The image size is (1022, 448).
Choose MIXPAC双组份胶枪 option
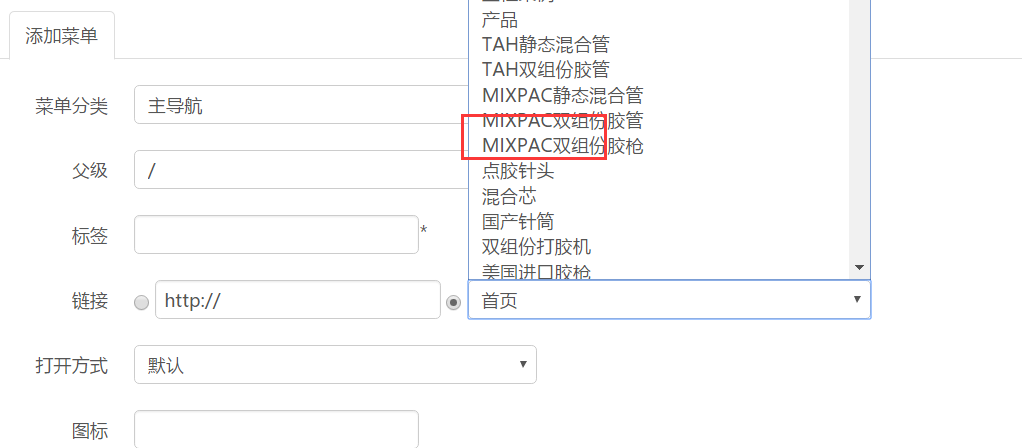[658, 146]
